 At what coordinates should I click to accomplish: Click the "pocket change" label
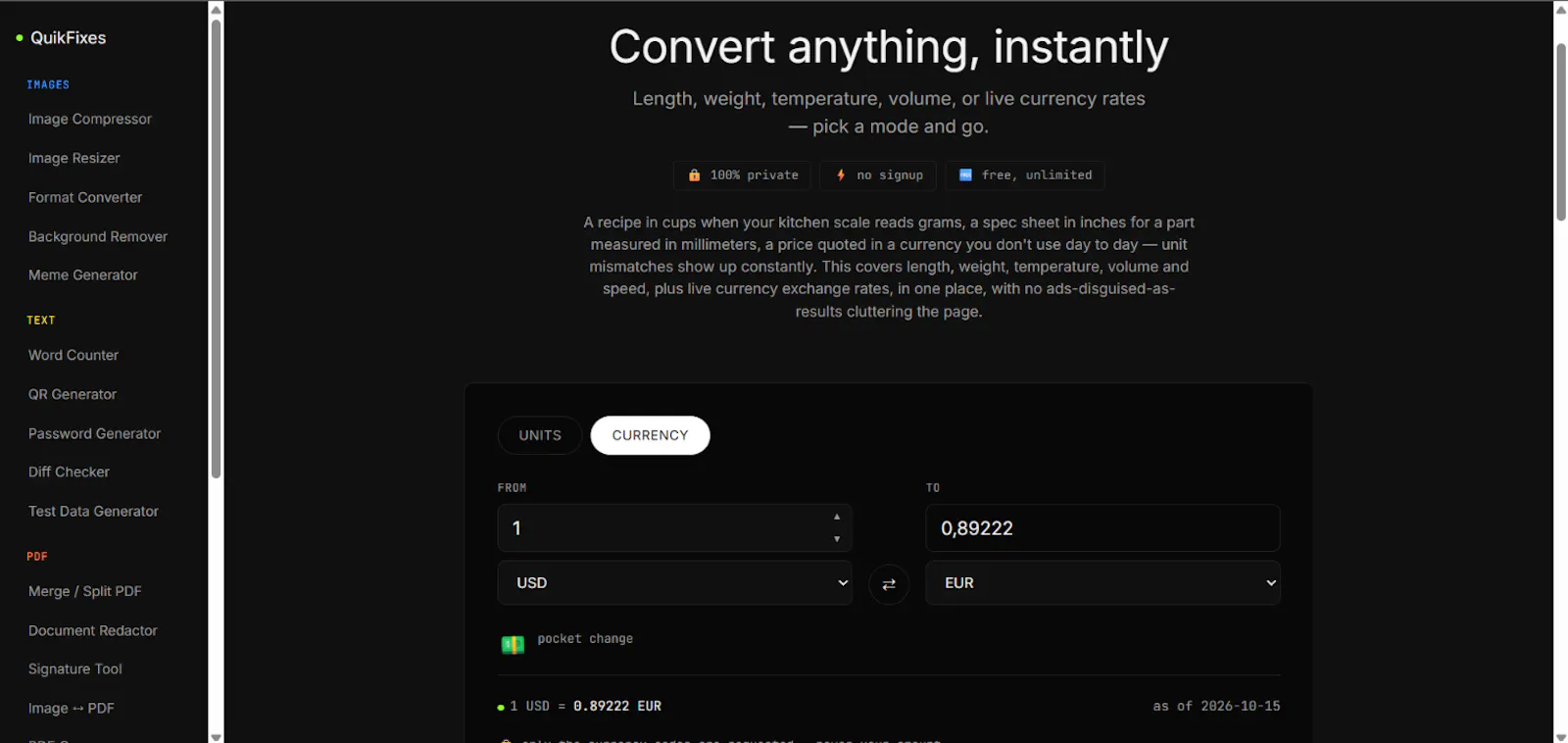585,639
